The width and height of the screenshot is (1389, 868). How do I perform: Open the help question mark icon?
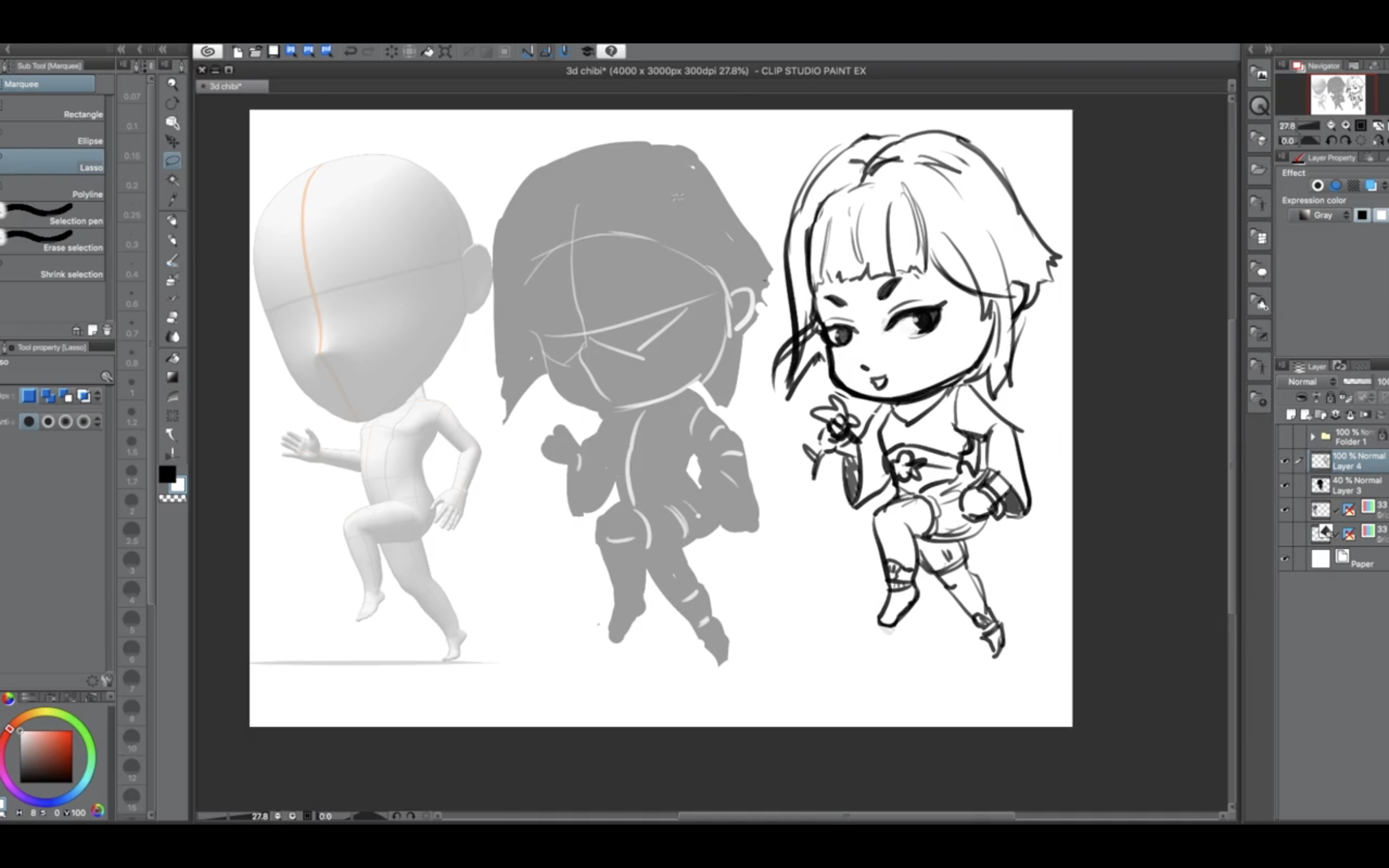(611, 52)
